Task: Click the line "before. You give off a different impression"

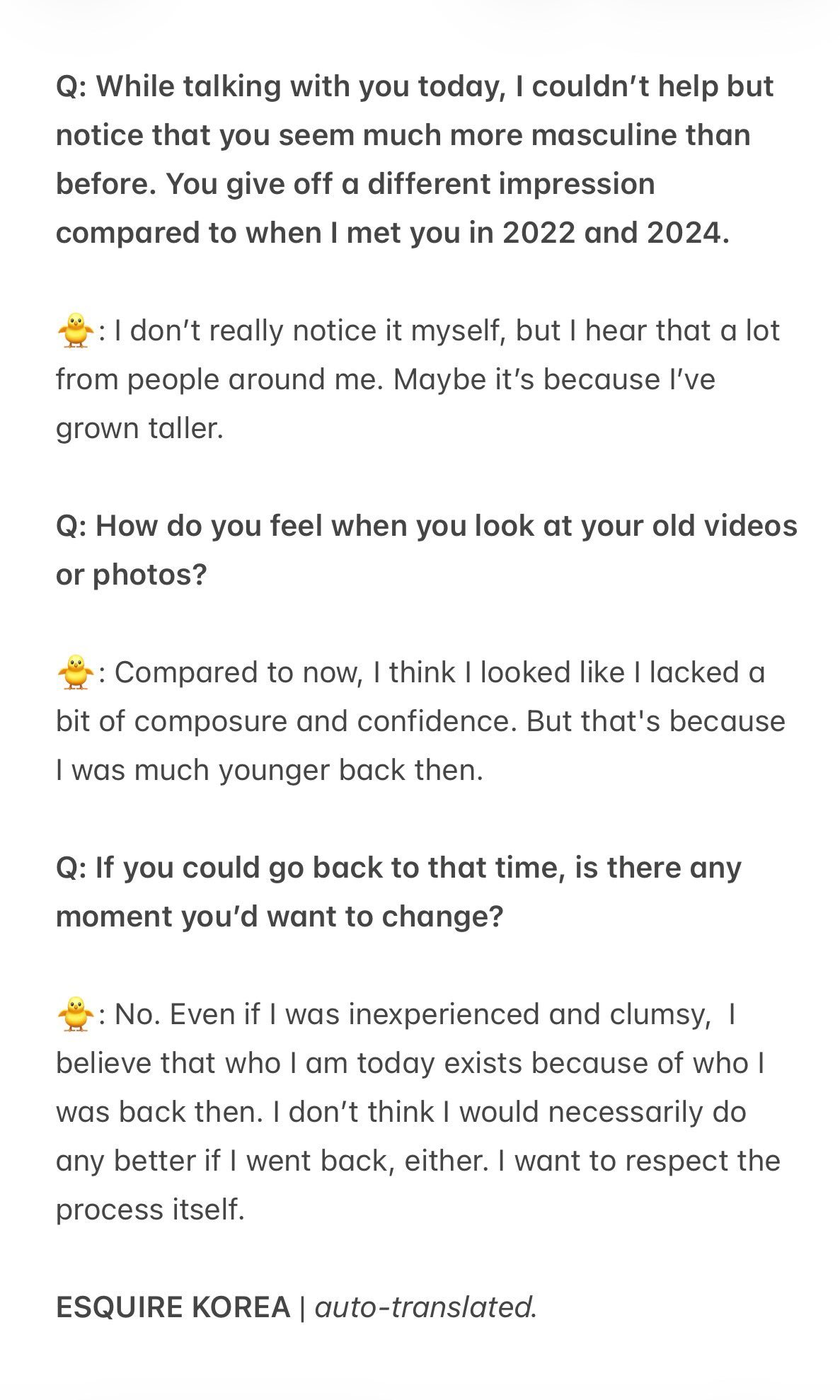Action: [355, 185]
